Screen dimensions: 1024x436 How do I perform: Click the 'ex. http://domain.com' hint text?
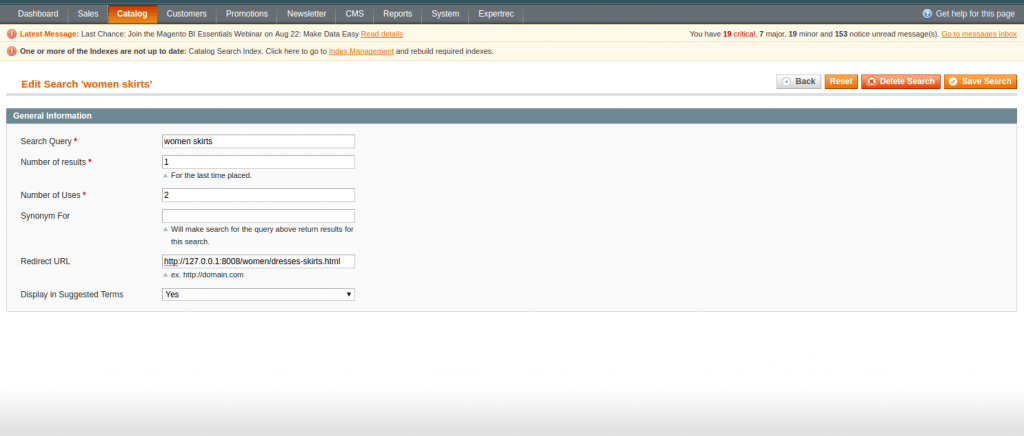(207, 275)
